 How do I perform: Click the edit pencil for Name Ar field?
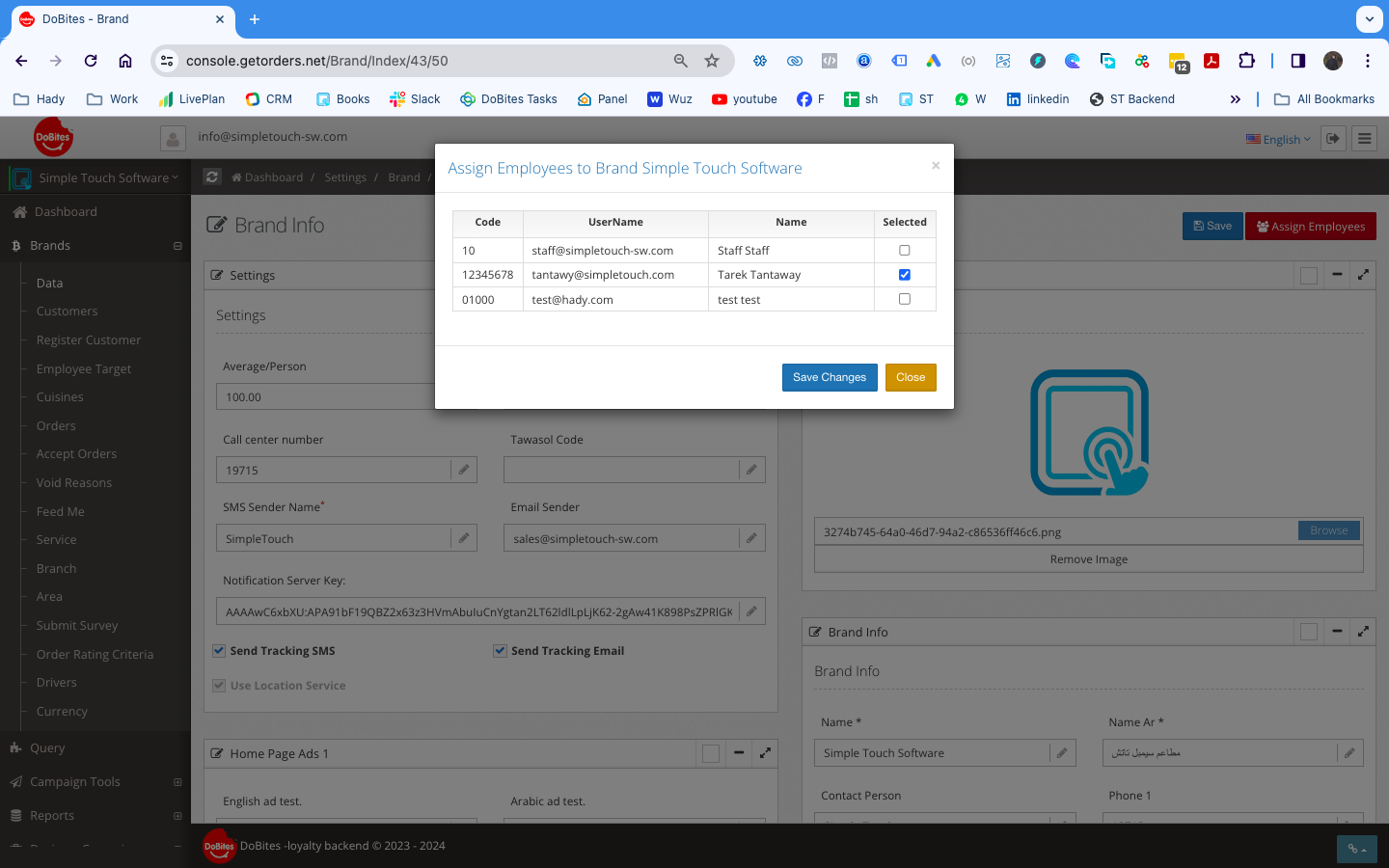(1349, 753)
